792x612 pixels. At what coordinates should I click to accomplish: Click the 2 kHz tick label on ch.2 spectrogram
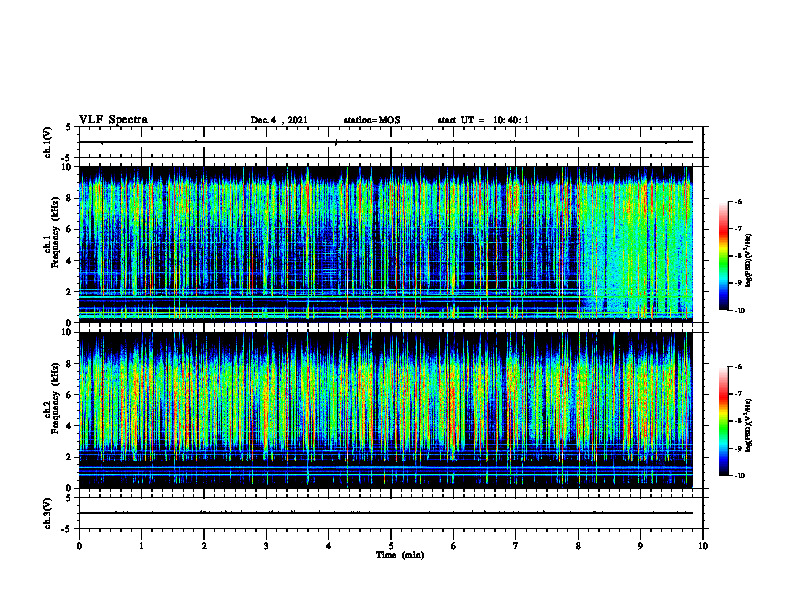(70, 457)
